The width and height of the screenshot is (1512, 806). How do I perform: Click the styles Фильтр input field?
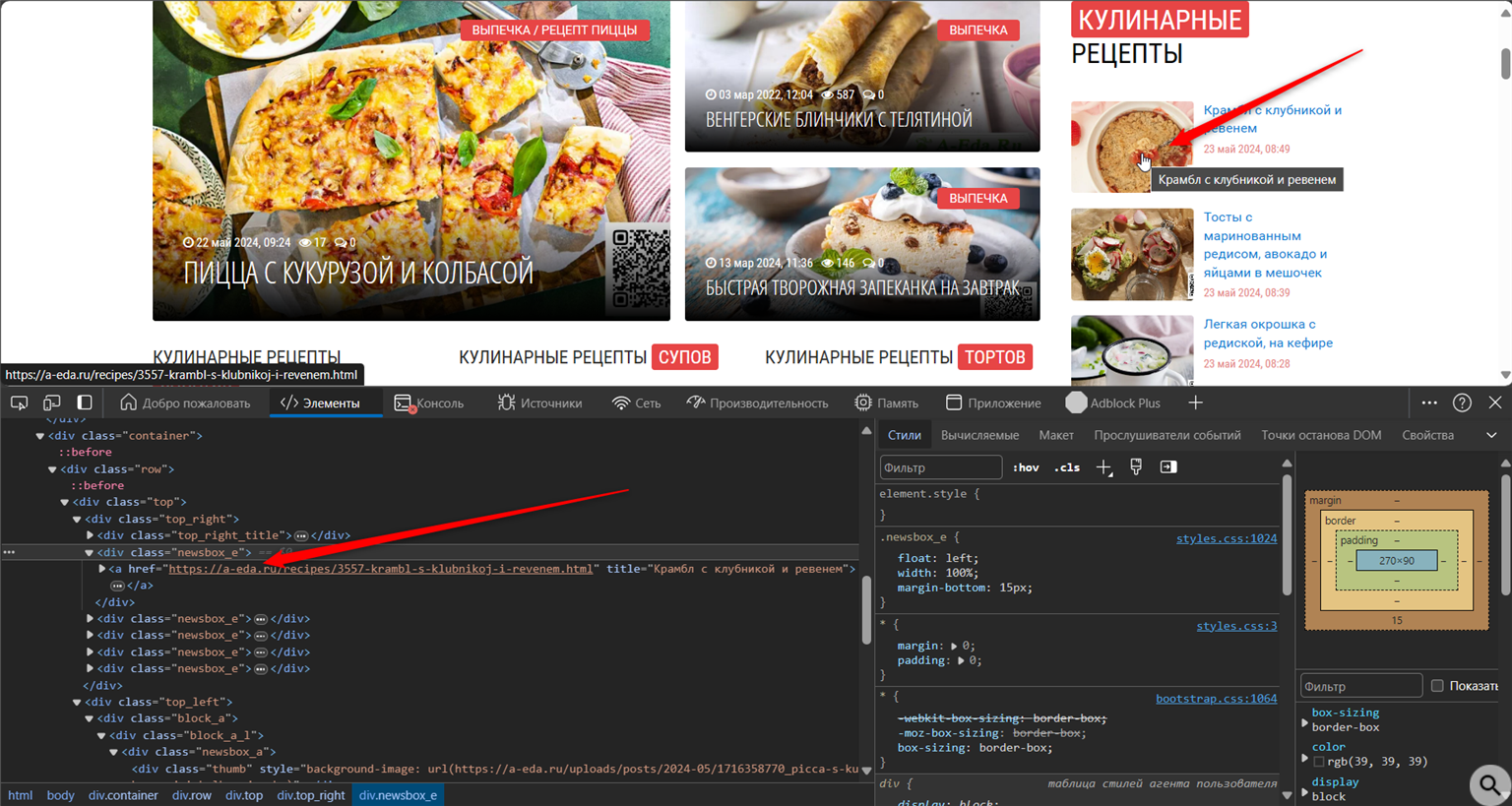point(940,467)
